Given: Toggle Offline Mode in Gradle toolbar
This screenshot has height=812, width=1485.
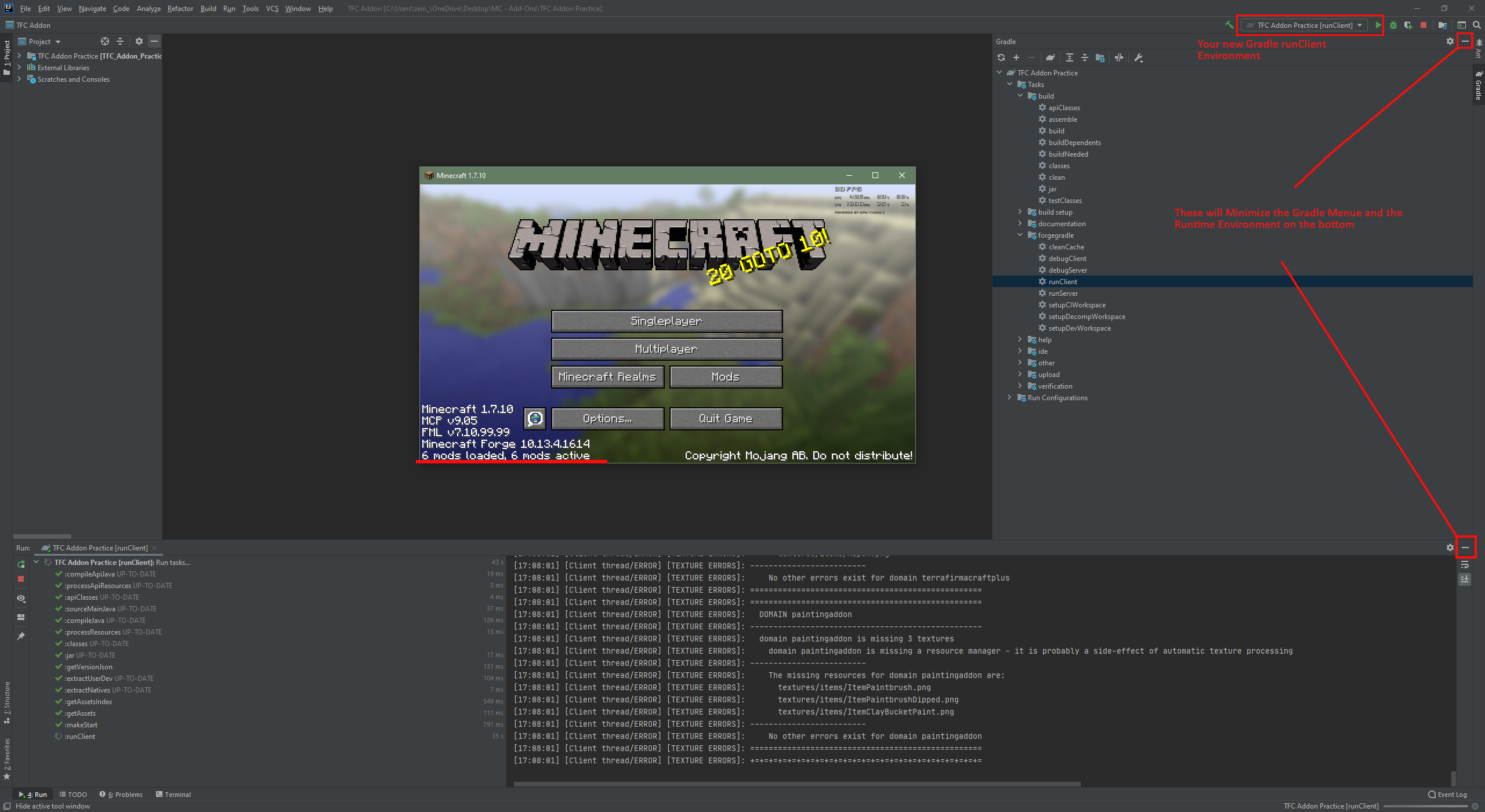Looking at the screenshot, I should 1118,57.
